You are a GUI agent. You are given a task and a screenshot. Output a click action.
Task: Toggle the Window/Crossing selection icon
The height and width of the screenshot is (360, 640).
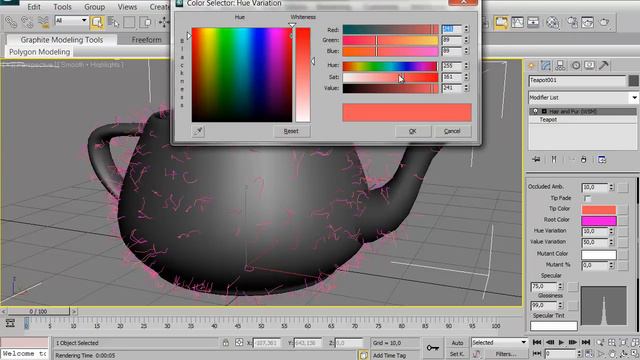click(x=145, y=22)
